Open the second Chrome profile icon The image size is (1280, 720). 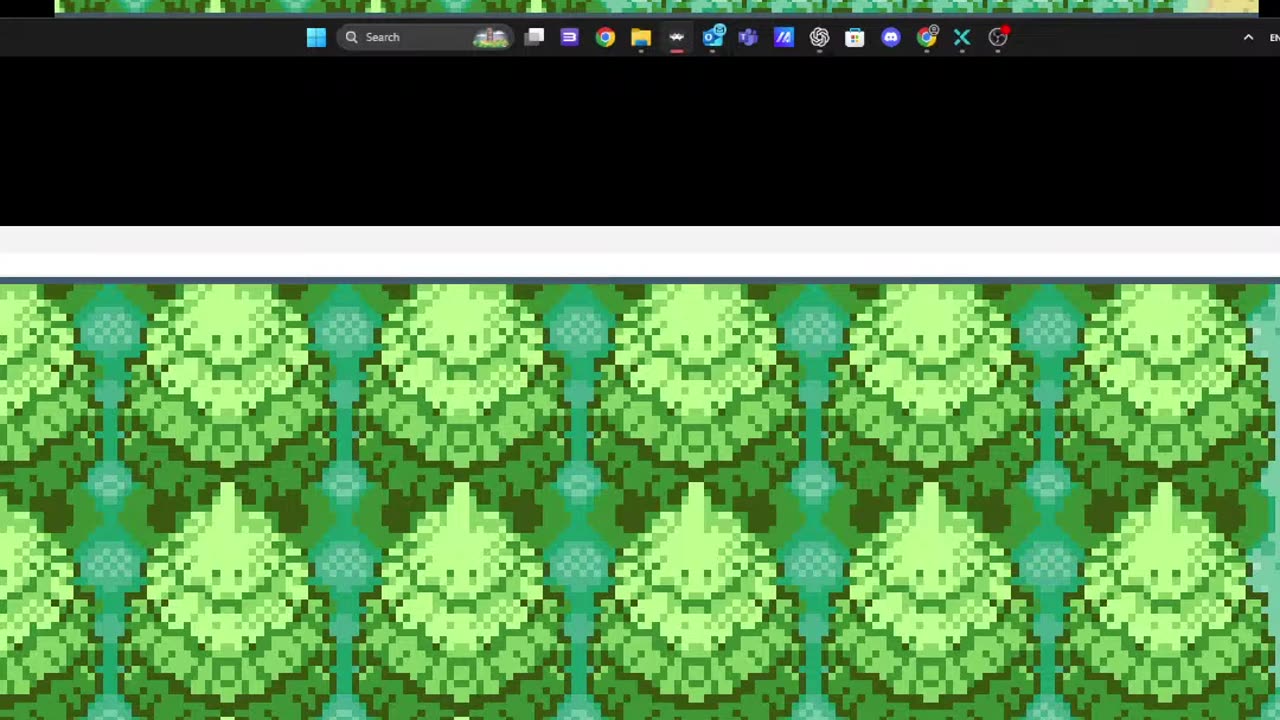tap(927, 37)
